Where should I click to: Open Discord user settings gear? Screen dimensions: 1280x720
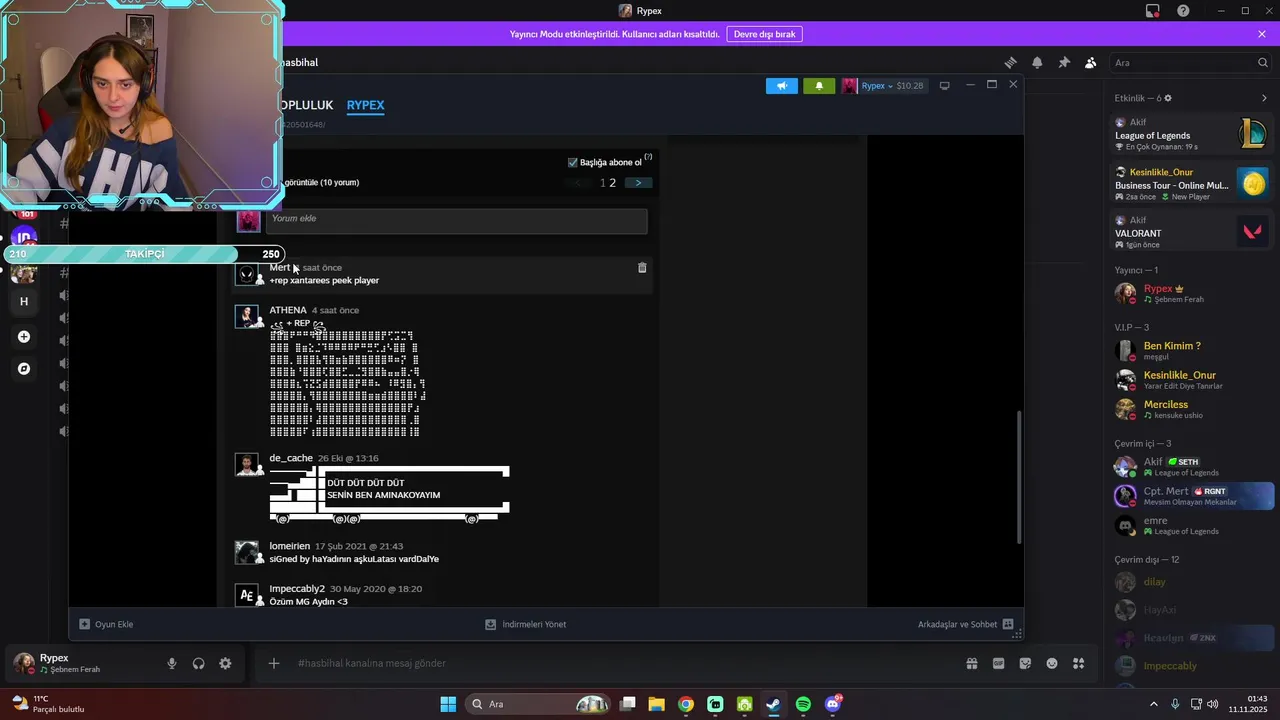click(x=225, y=663)
